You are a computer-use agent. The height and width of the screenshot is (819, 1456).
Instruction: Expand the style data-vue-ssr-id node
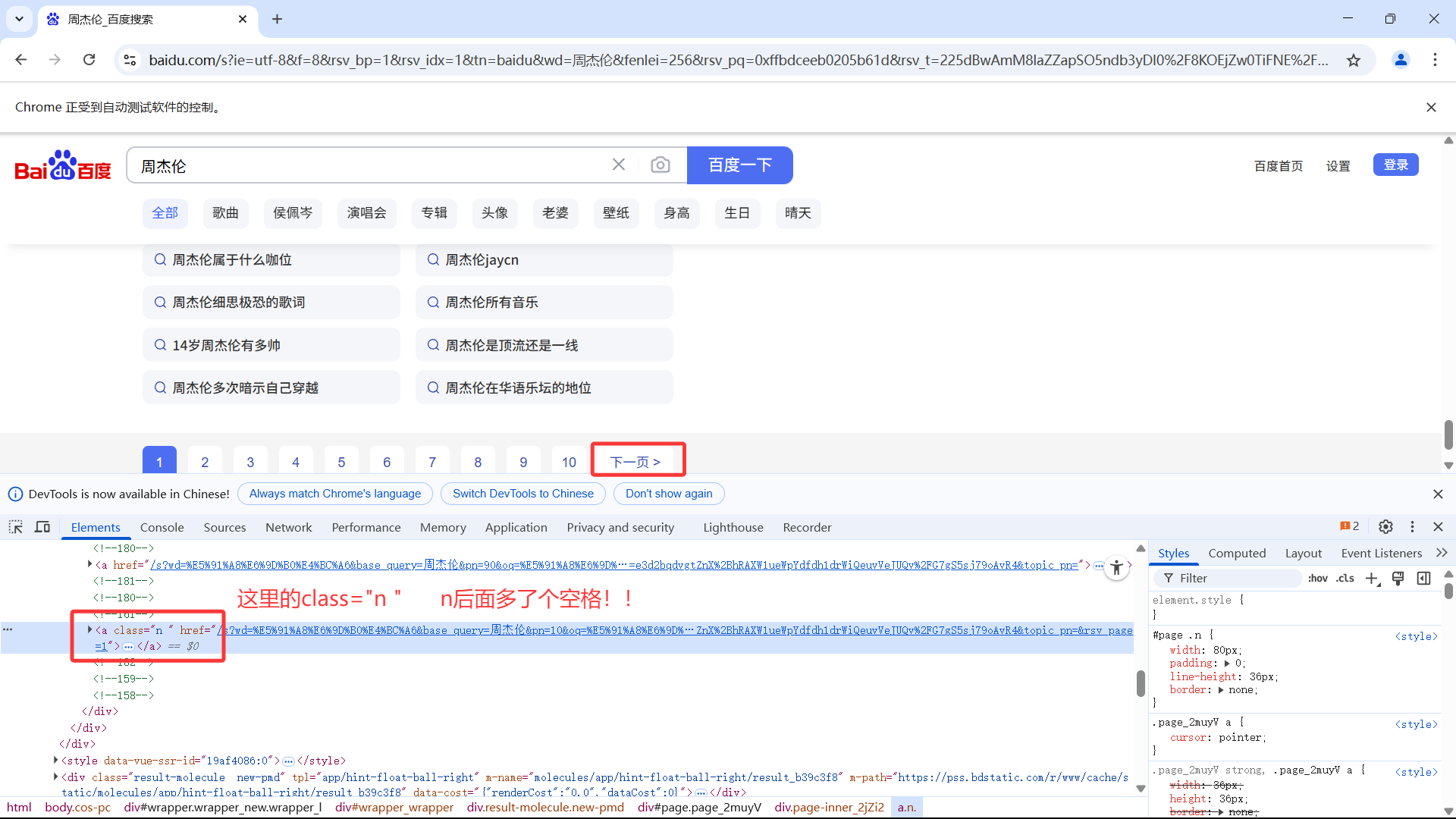pyautogui.click(x=56, y=760)
